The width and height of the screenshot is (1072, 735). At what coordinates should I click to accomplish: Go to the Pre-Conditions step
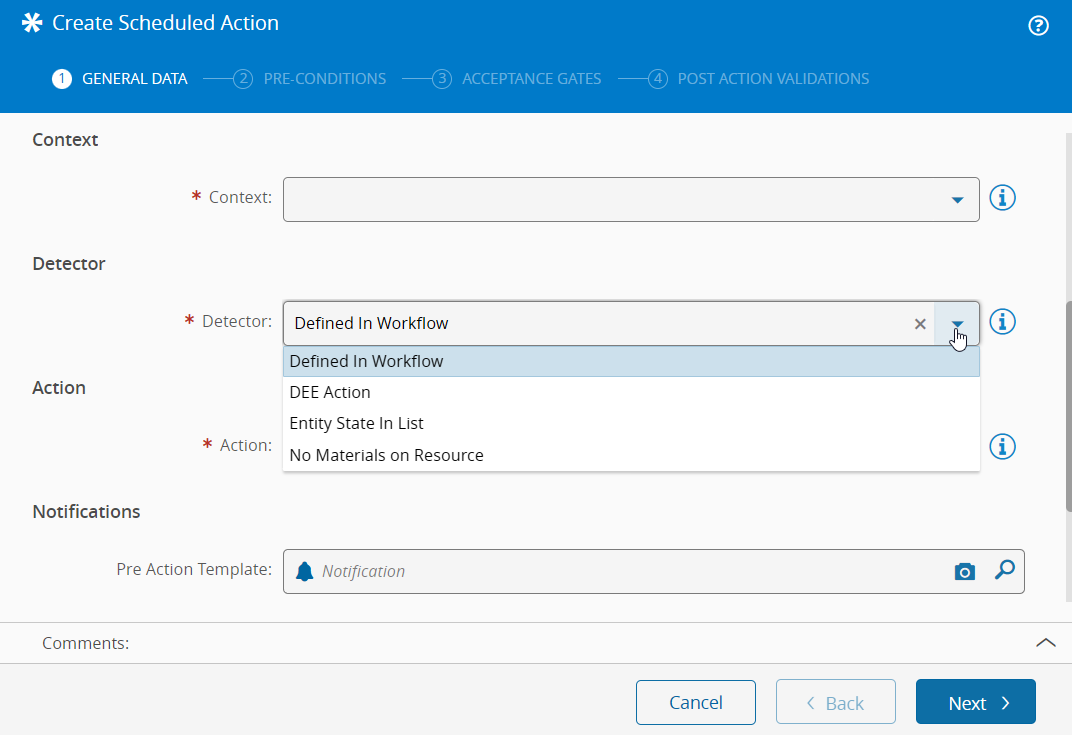(x=310, y=79)
